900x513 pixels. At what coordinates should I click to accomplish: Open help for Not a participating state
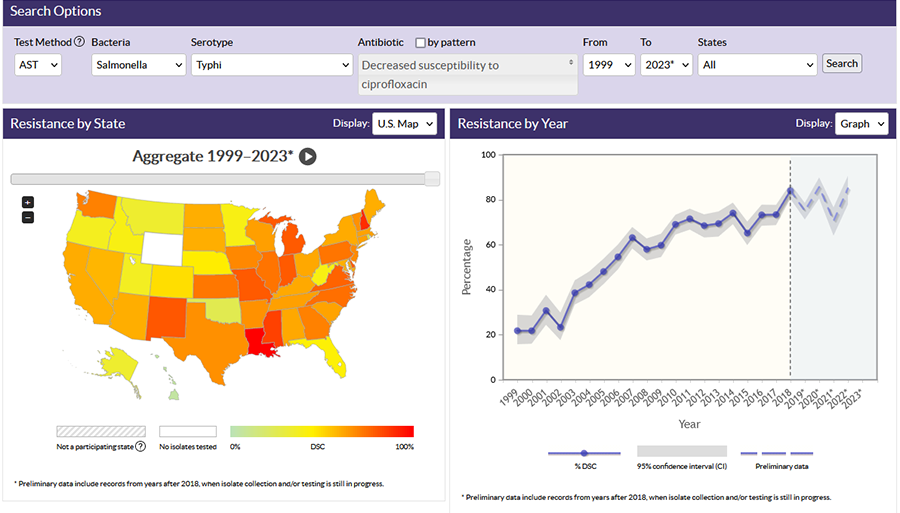(x=140, y=447)
